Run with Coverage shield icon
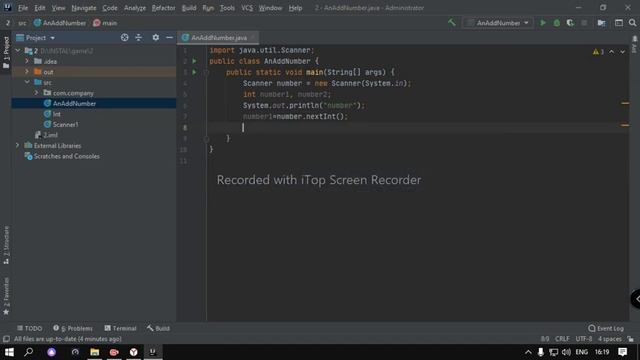This screenshot has width=640, height=360. point(570,23)
